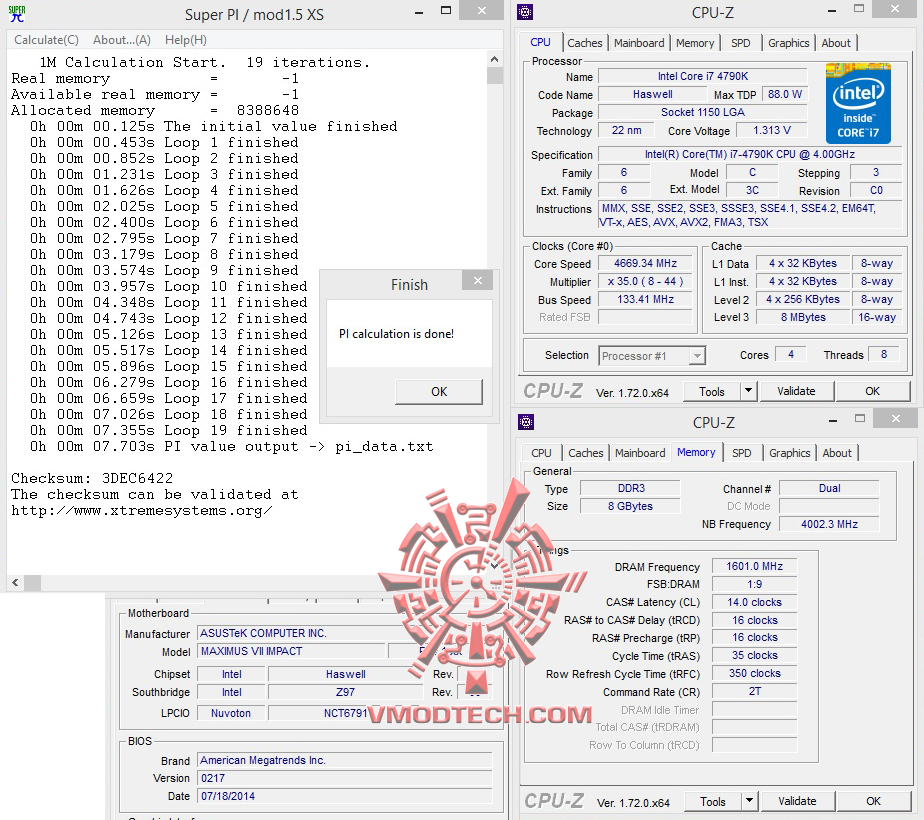
Task: Select the CPU tab in upper CPU-Z window
Action: tap(540, 42)
